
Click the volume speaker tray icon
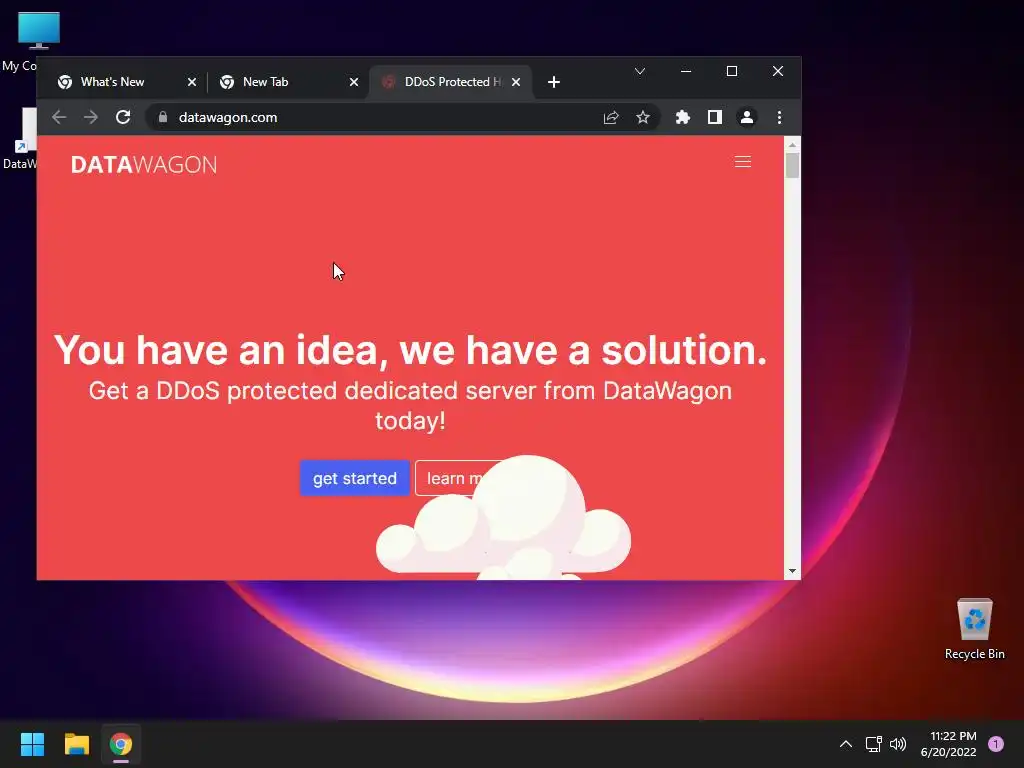click(898, 744)
